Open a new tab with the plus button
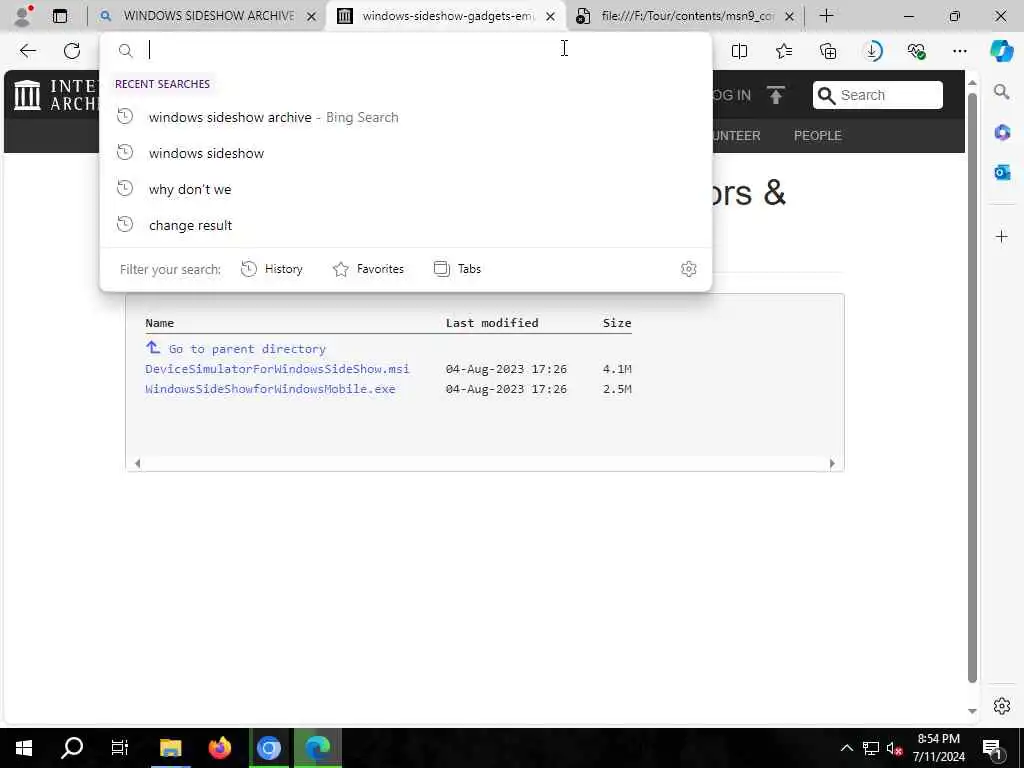This screenshot has height=768, width=1024. click(x=826, y=16)
